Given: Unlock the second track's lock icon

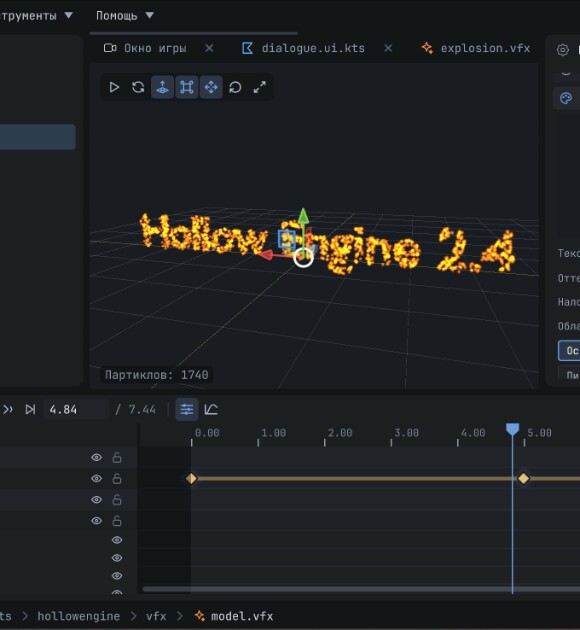Looking at the screenshot, I should 117,479.
